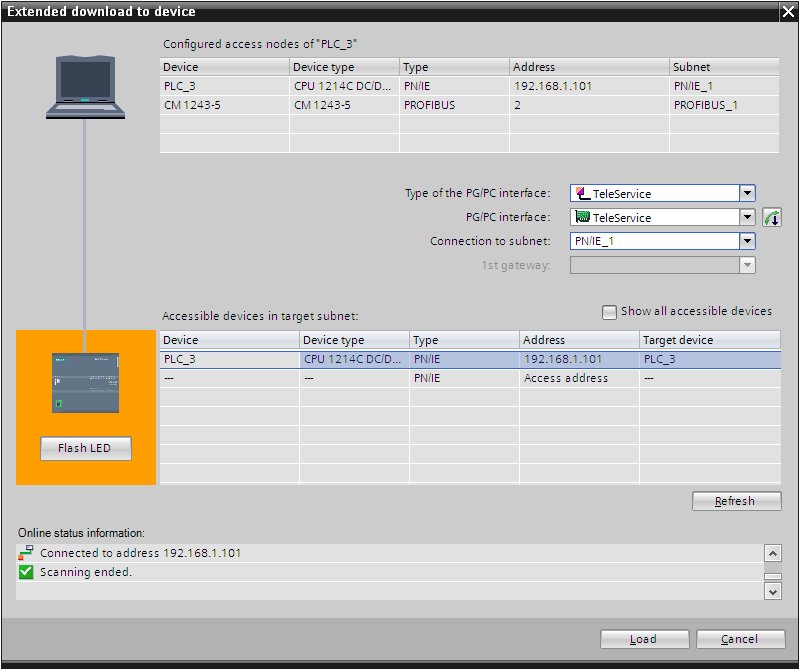The image size is (800, 670).
Task: Click the TeleService interface type icon
Action: click(x=583, y=193)
